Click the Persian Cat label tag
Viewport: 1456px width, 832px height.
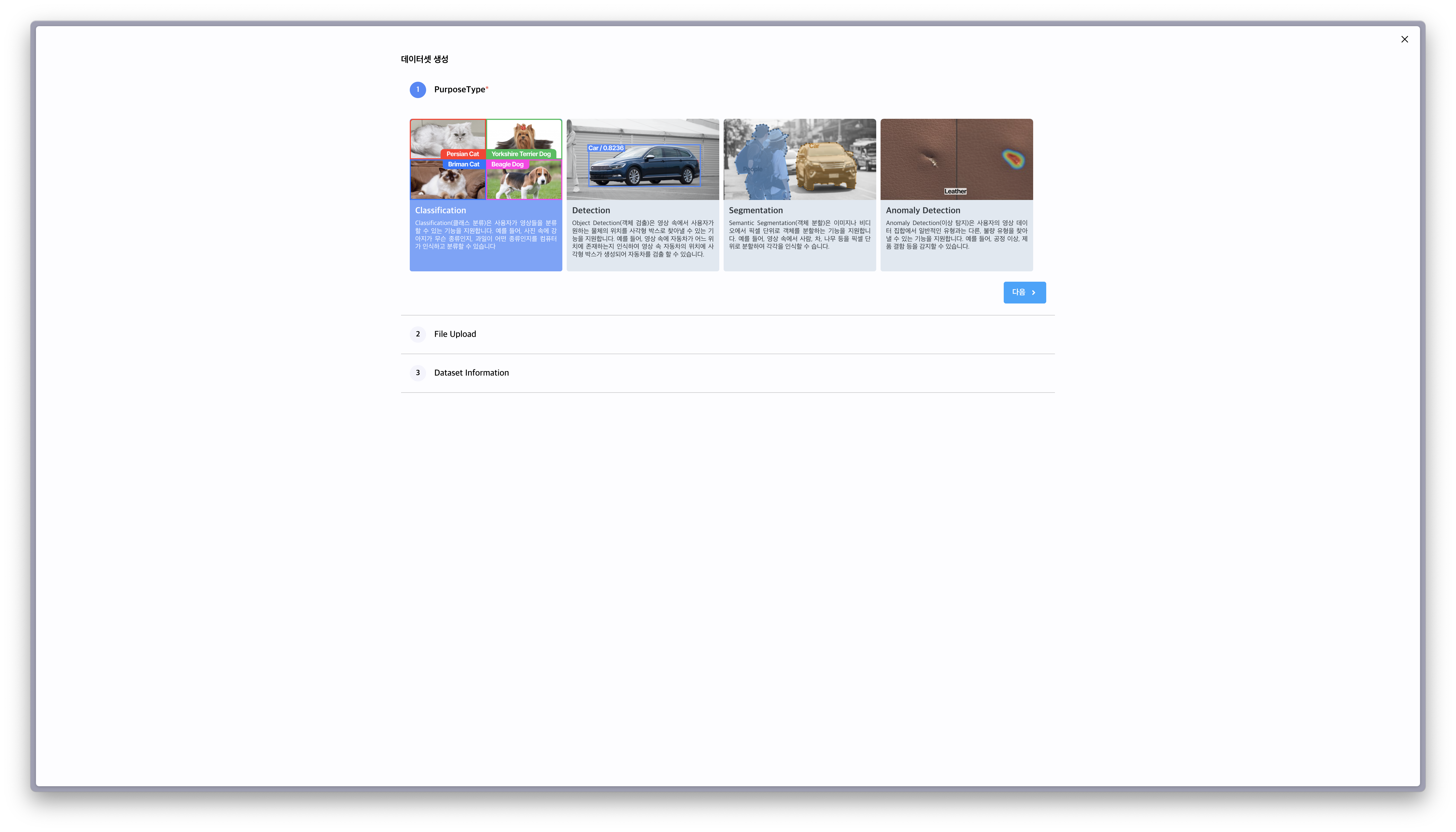(x=463, y=154)
